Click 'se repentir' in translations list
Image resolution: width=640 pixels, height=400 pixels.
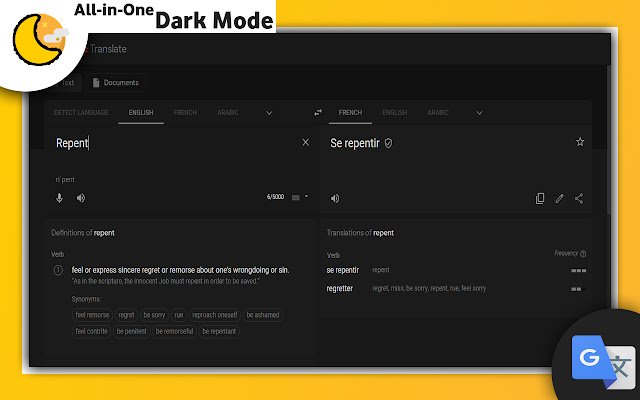pos(342,270)
